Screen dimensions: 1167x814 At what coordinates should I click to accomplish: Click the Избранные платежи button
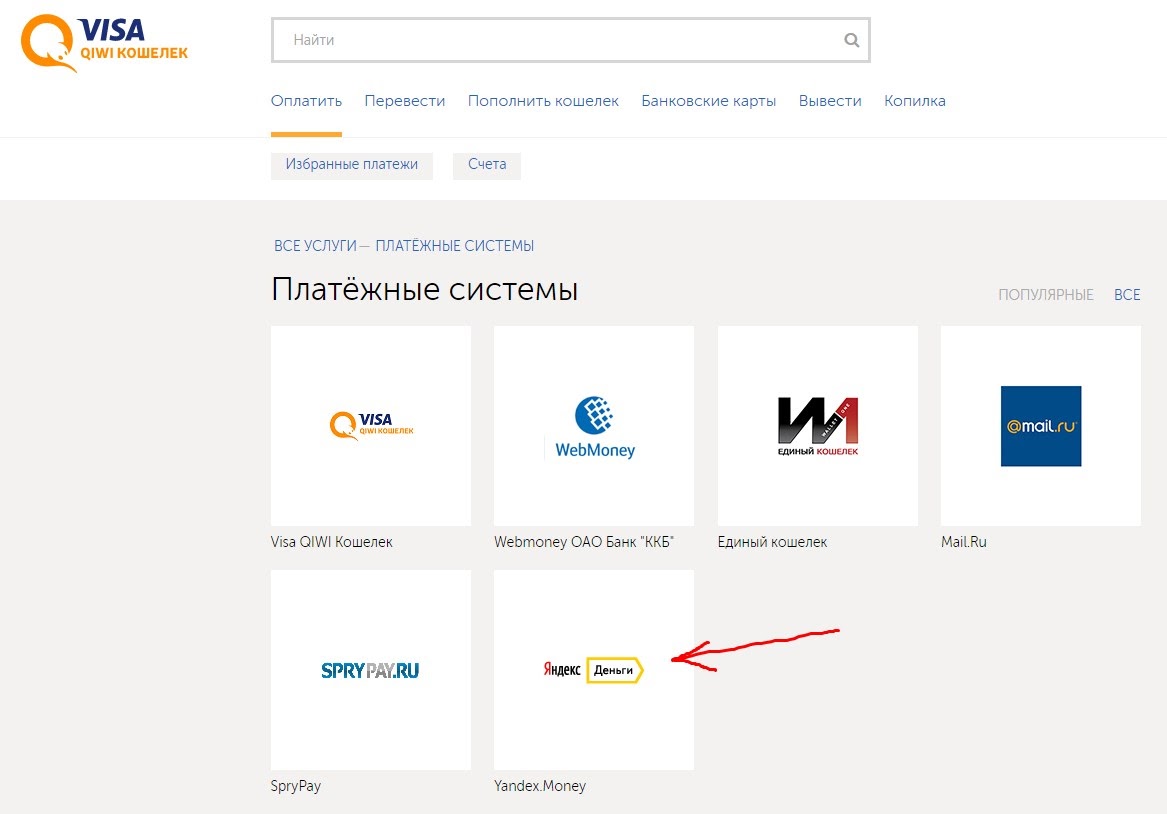(x=351, y=164)
